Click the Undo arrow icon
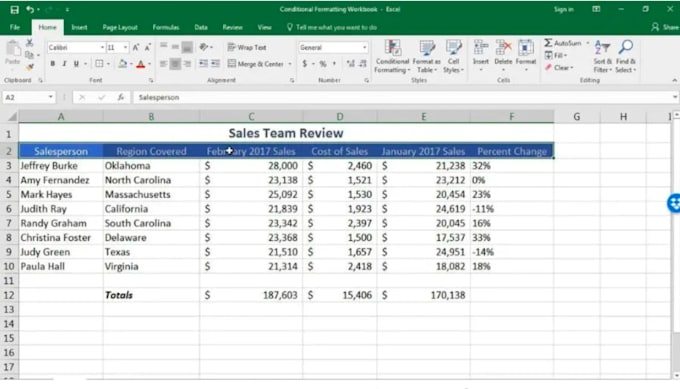680x389 pixels. (x=29, y=9)
